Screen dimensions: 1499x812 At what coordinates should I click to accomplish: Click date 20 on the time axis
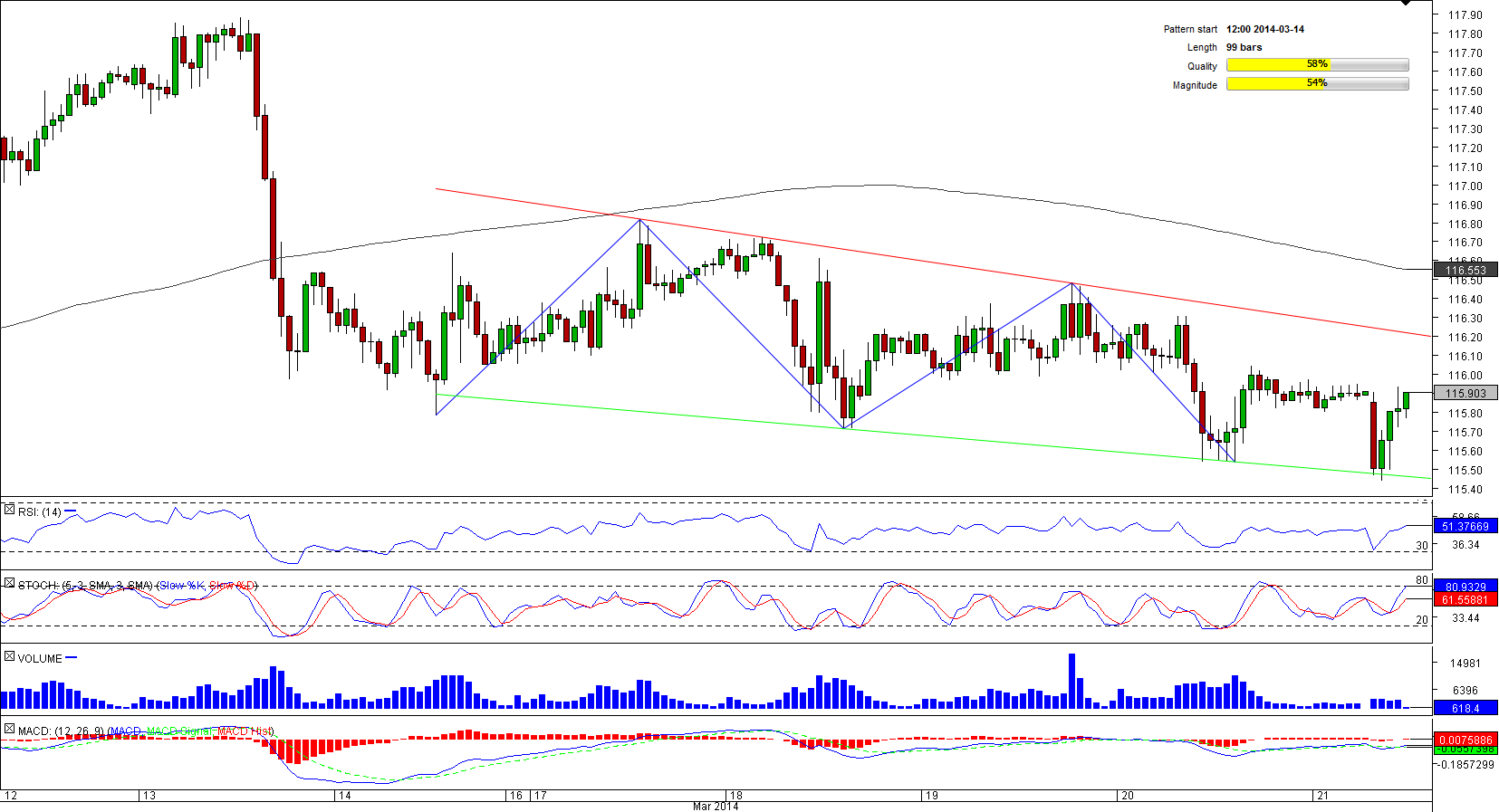[1127, 796]
